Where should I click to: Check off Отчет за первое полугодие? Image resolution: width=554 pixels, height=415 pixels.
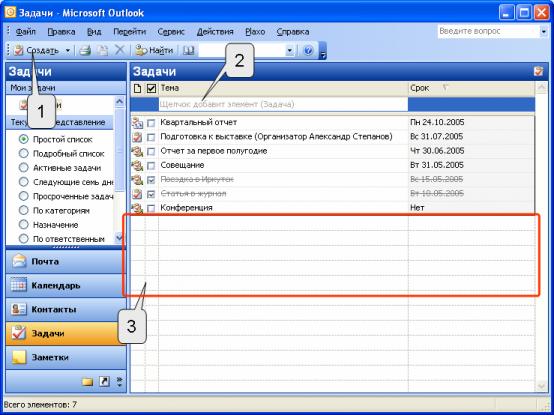[151, 152]
